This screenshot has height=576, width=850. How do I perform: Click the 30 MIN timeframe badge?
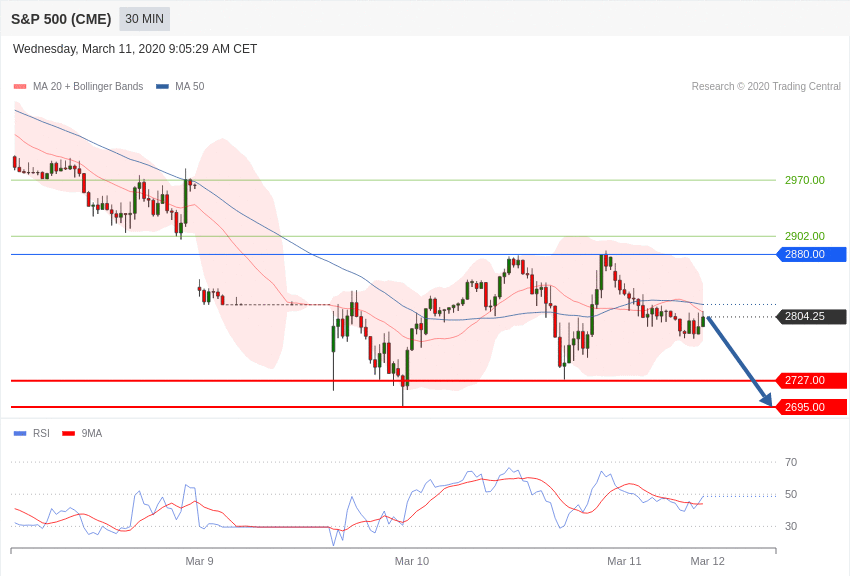[144, 19]
